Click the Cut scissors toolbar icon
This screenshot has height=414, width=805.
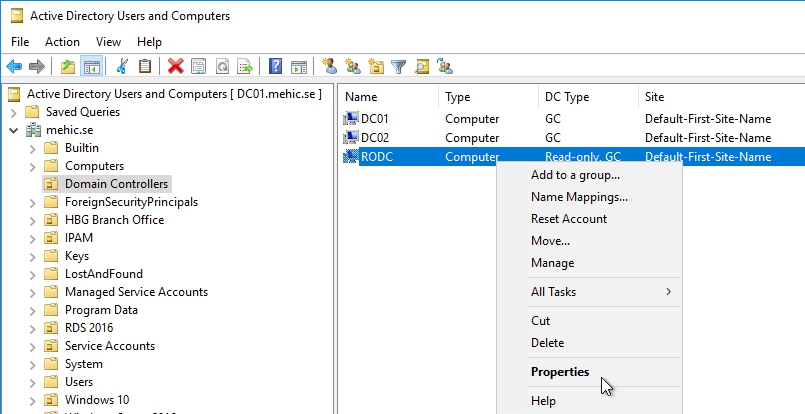(x=122, y=67)
